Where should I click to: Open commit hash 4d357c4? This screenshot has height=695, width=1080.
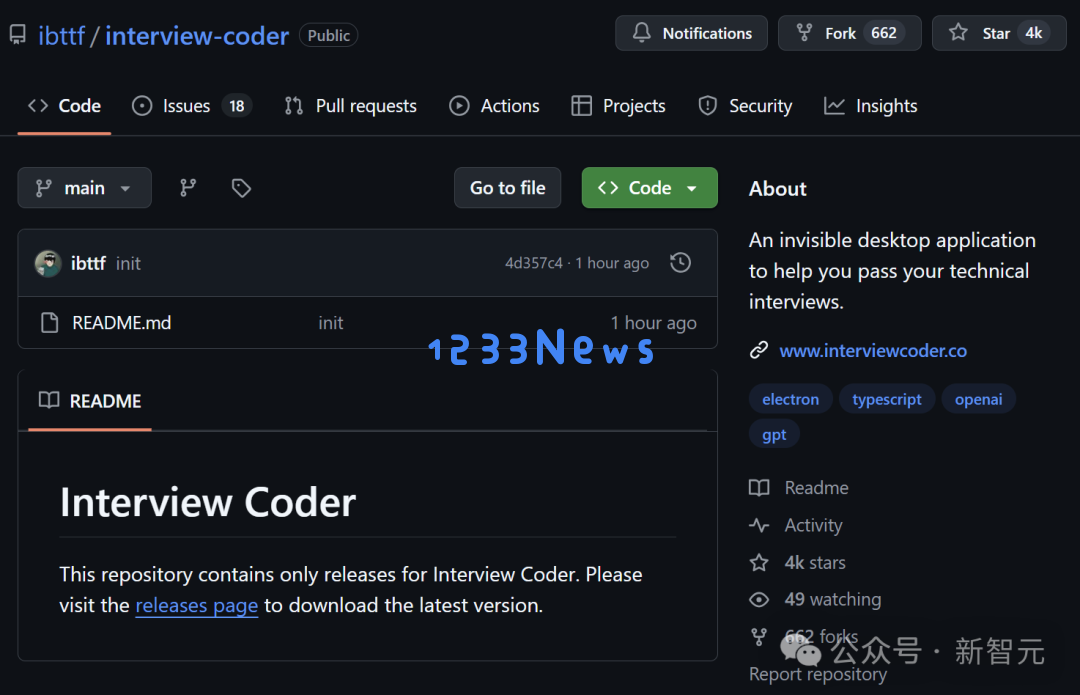[534, 263]
